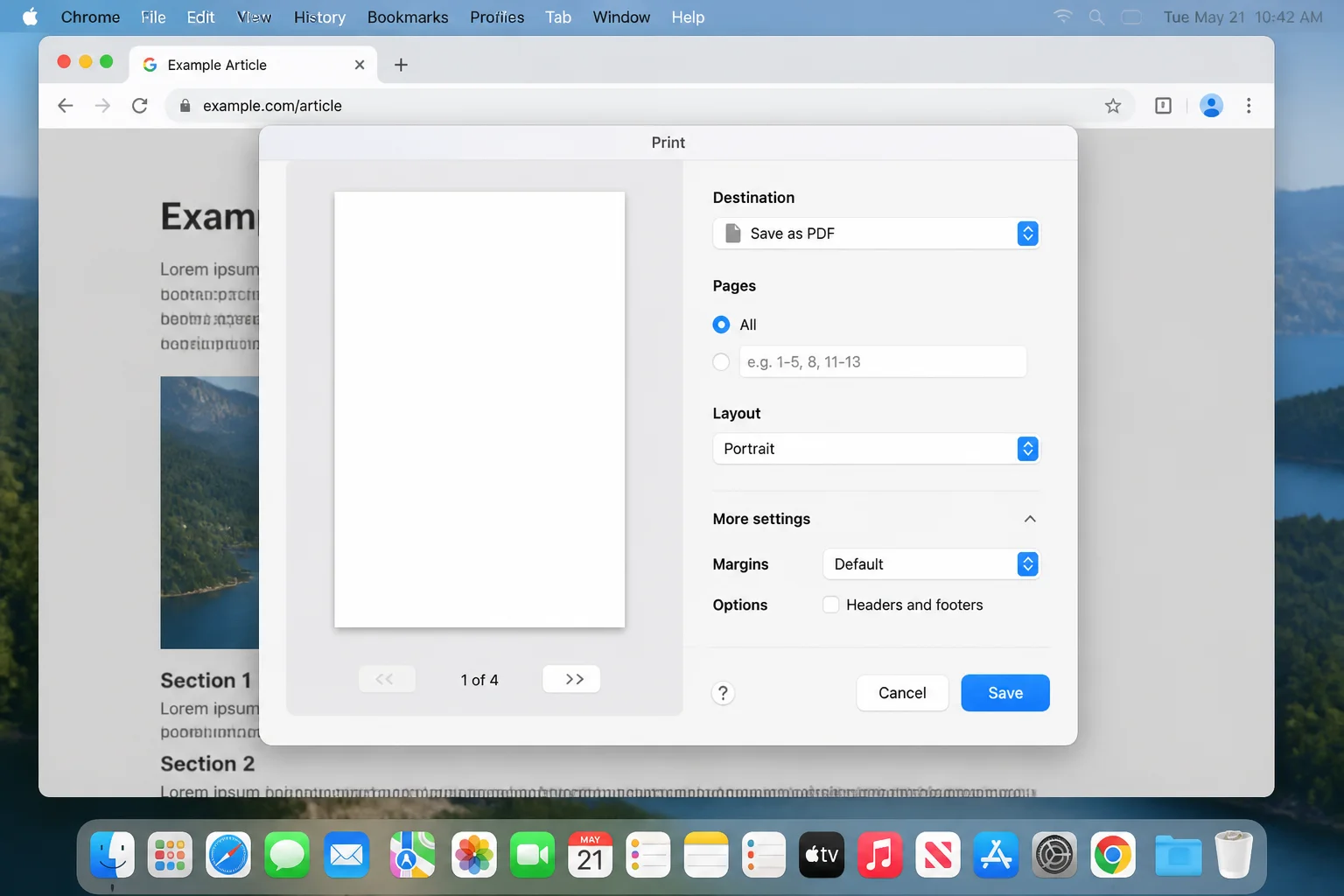Open the Apple menu
Screen dimensions: 1344x896
(31, 17)
